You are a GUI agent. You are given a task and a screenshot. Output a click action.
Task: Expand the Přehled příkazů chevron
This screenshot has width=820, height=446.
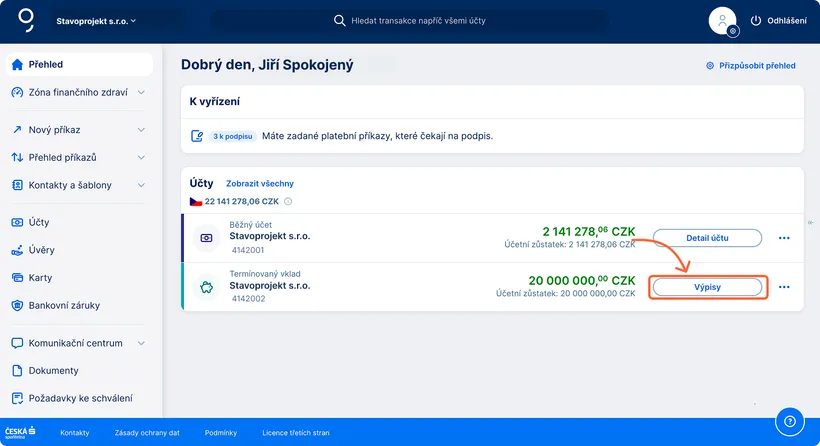[x=141, y=157]
